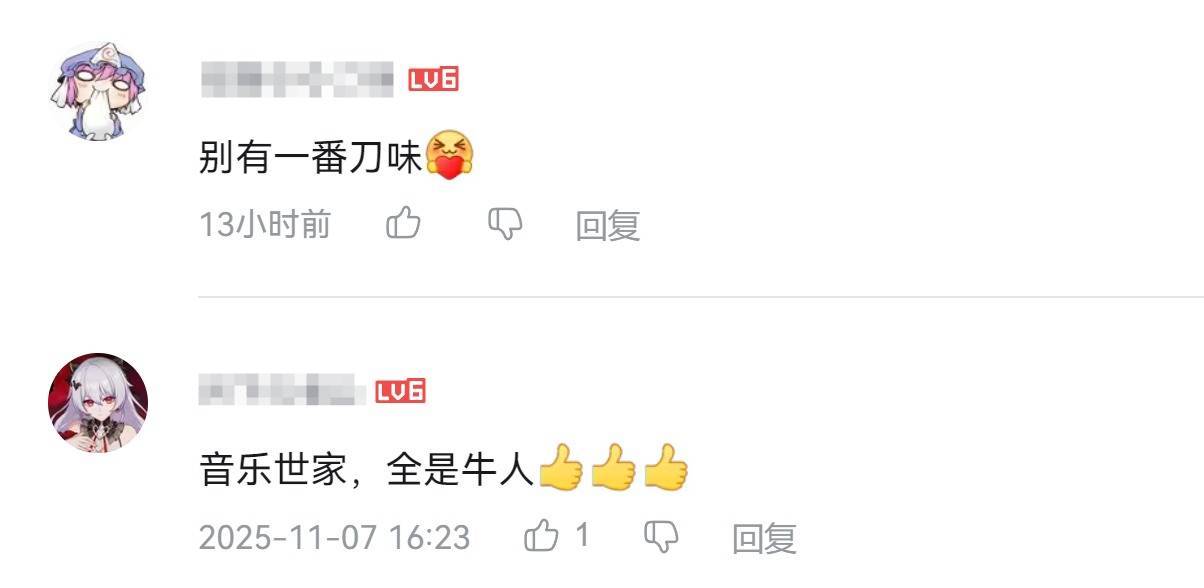
Task: Open the purple-hat character avatar profile
Action: [97, 91]
